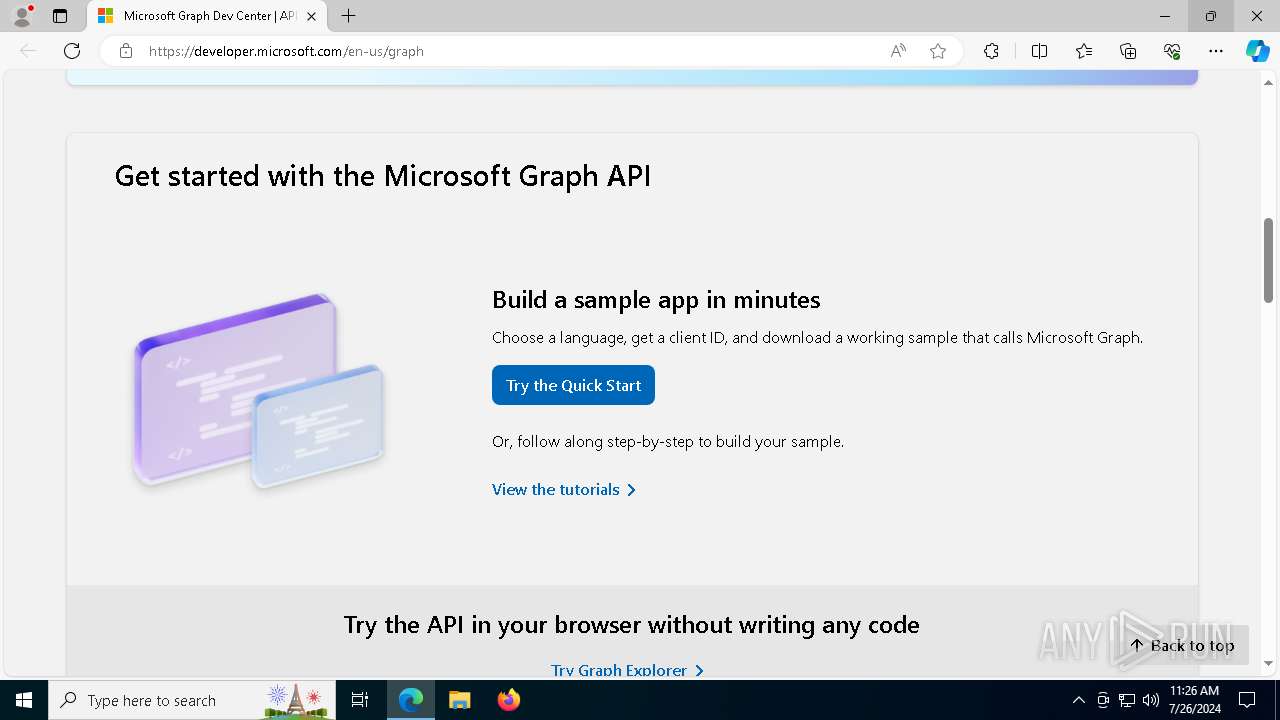Open the tab actions menu icon
The width and height of the screenshot is (1280, 720).
coord(60,16)
